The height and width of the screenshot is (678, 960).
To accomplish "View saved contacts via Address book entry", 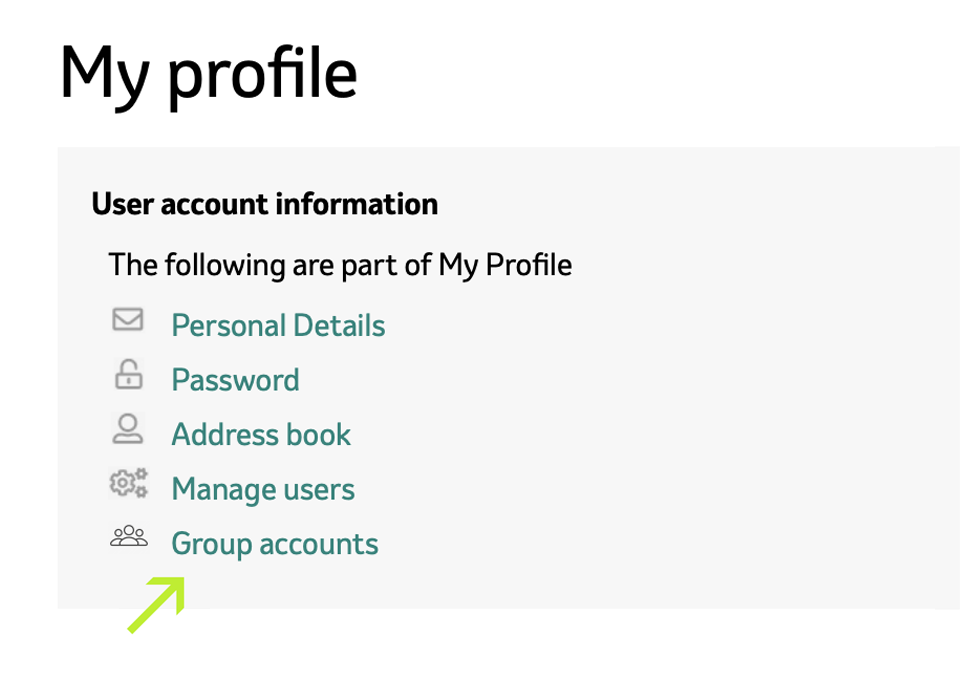I will [x=261, y=435].
